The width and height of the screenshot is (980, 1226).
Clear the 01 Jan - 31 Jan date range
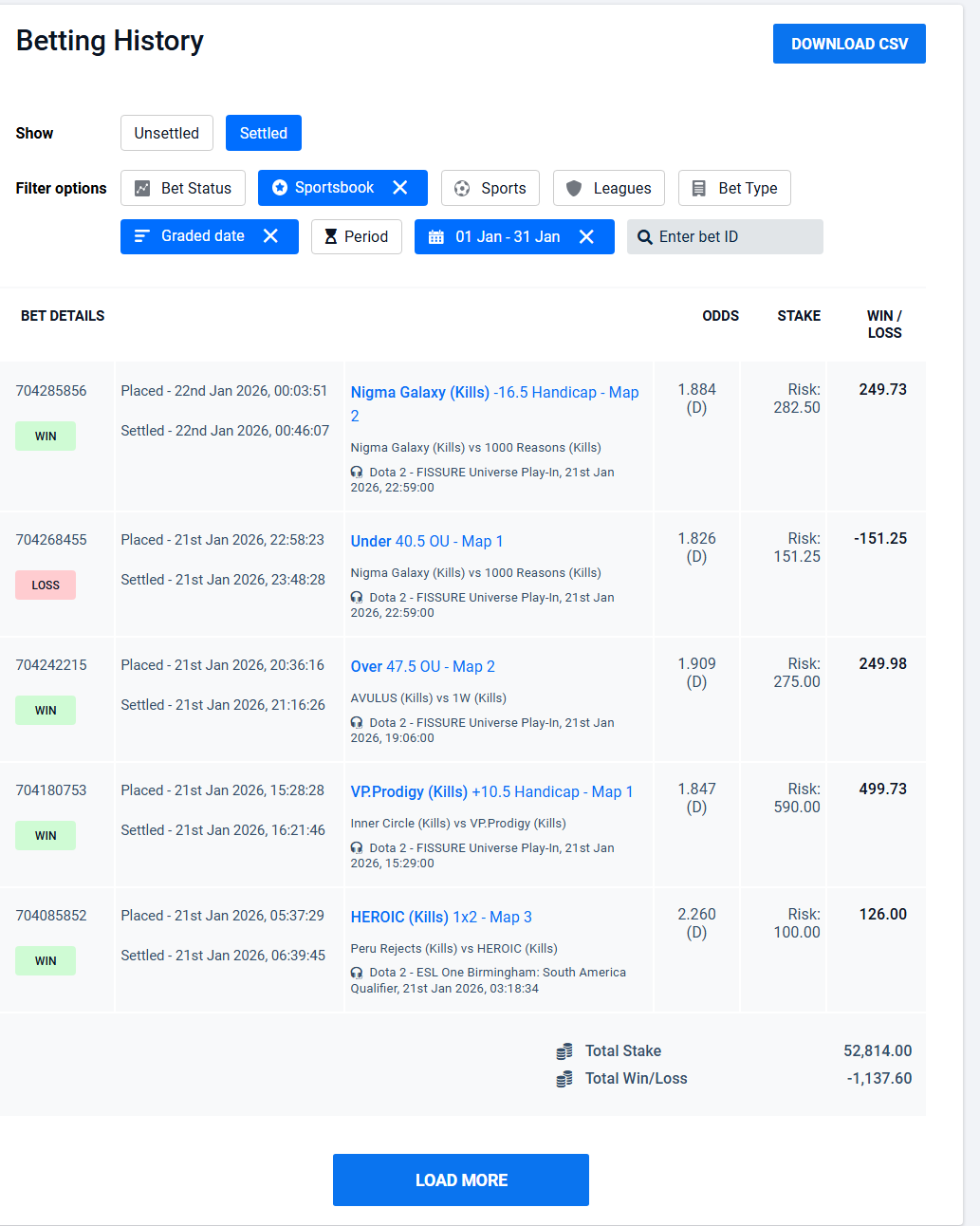pyautogui.click(x=586, y=237)
